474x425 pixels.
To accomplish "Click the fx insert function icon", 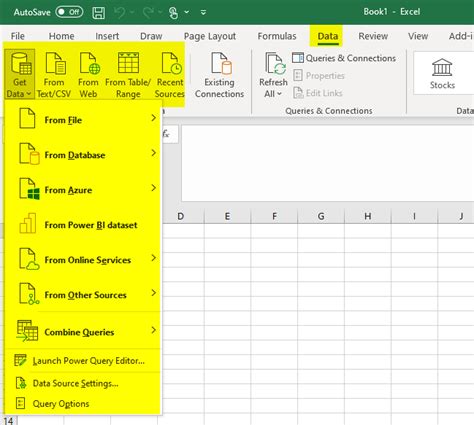I will [166, 134].
